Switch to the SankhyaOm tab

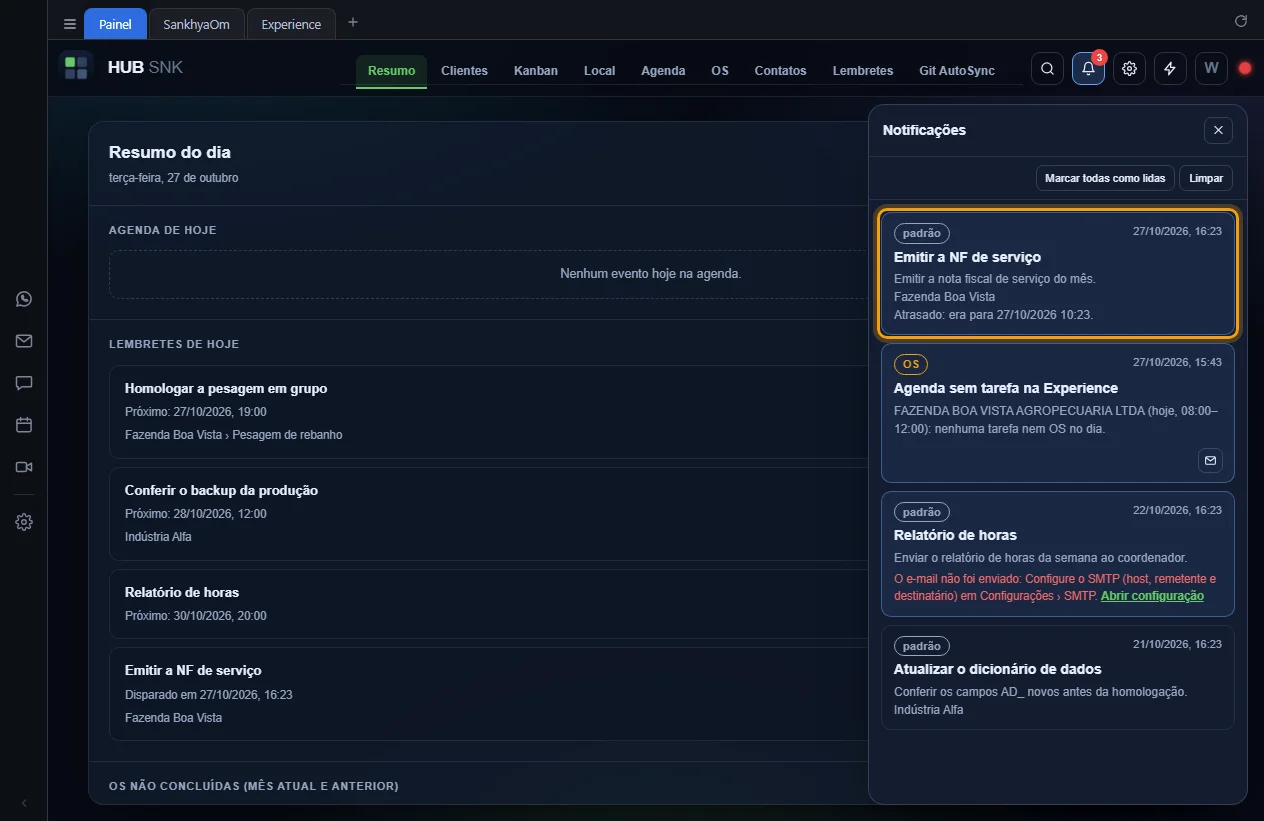click(x=196, y=24)
